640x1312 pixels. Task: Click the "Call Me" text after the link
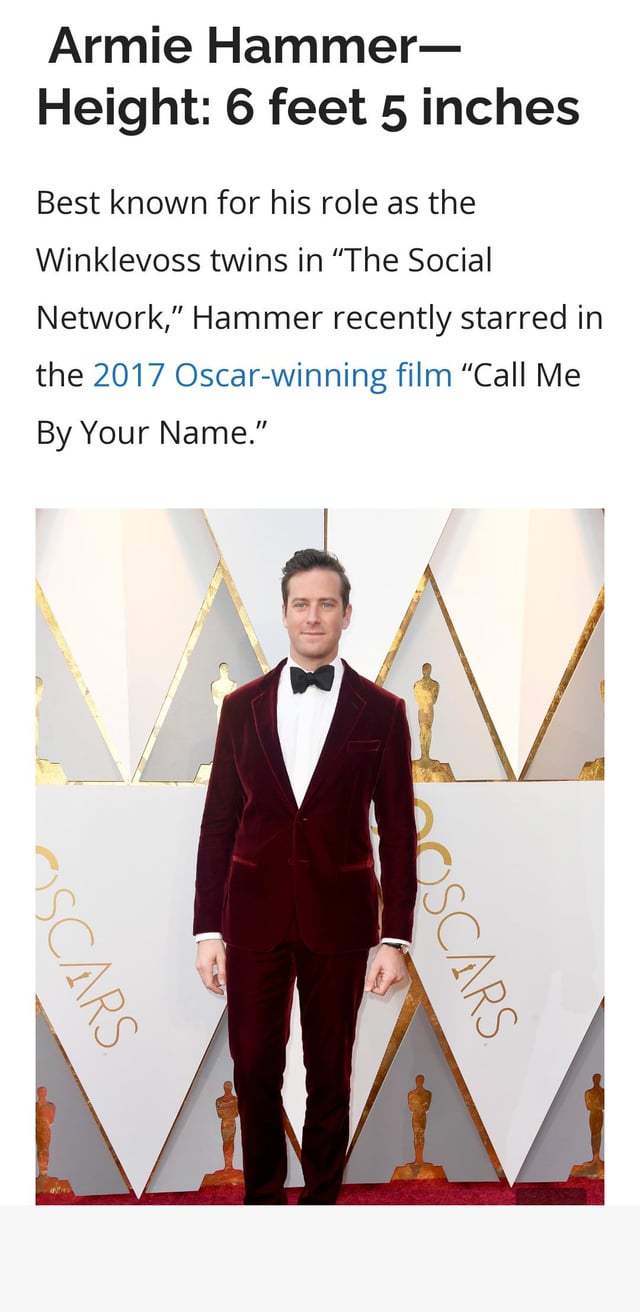(x=521, y=376)
